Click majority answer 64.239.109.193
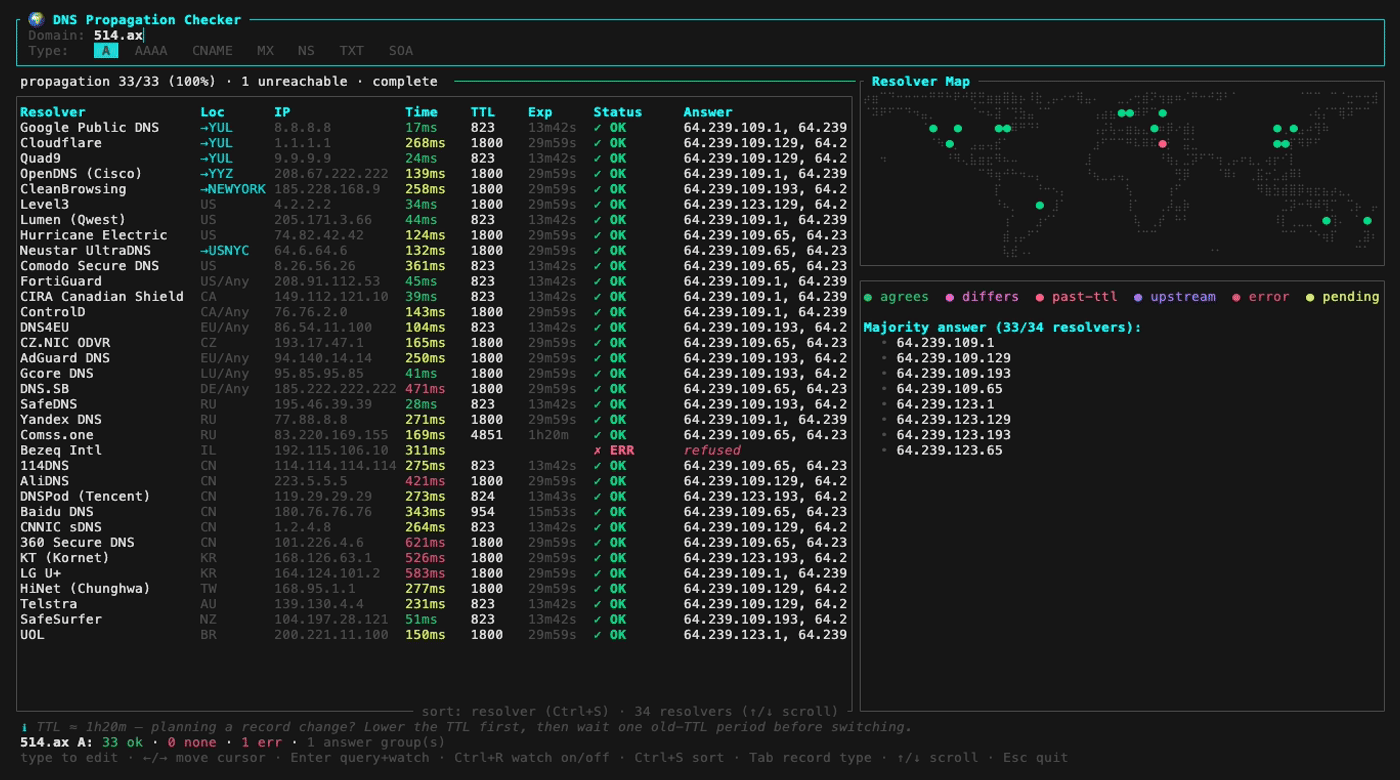The height and width of the screenshot is (780, 1400). click(x=953, y=374)
